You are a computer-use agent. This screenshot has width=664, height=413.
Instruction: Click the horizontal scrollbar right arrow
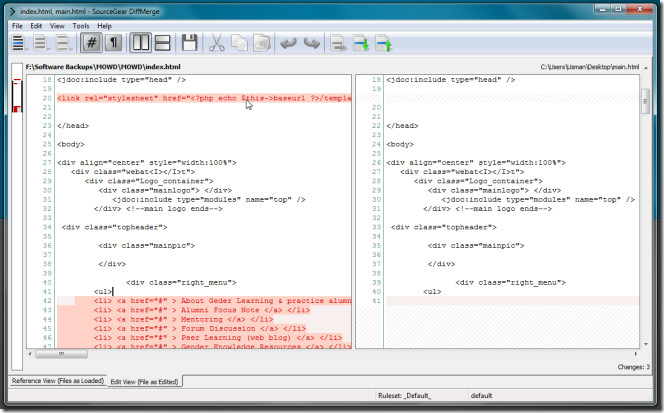tap(636, 354)
